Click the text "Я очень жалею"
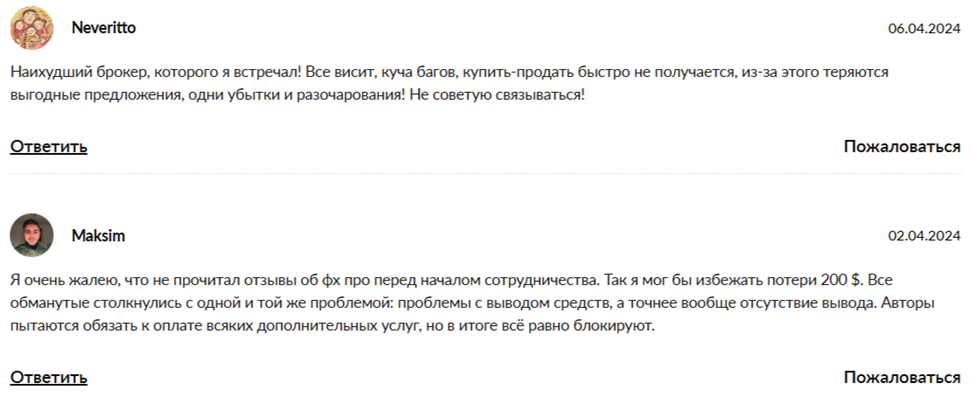Viewport: 974px width, 404px height. (60, 280)
